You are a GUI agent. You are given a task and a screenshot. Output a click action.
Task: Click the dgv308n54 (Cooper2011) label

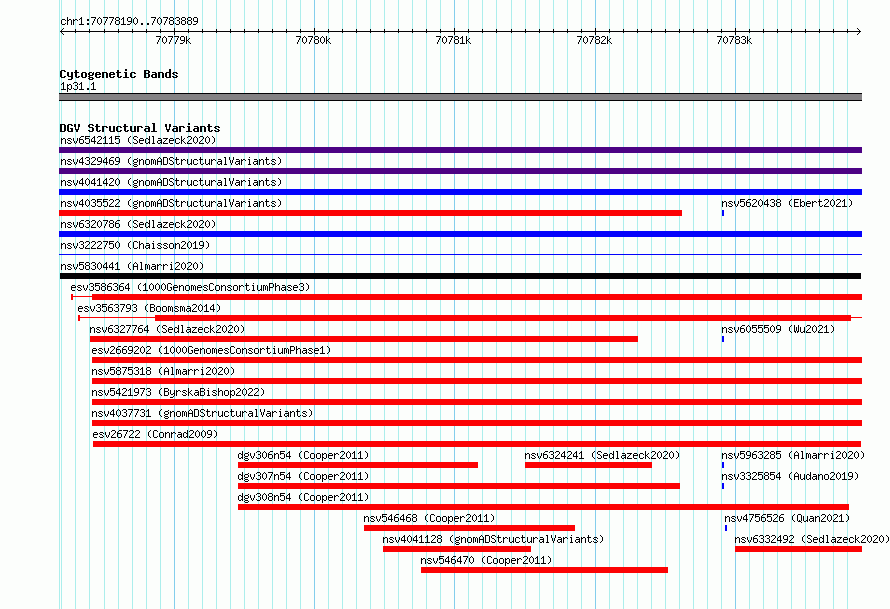click(303, 497)
